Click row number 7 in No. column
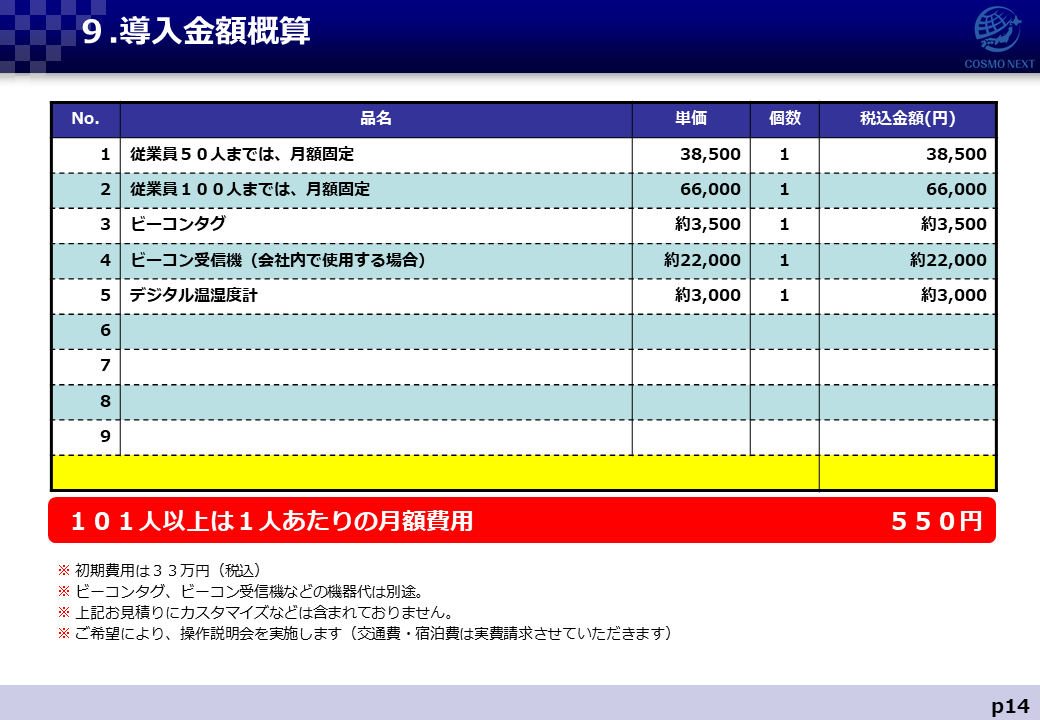Image resolution: width=1040 pixels, height=720 pixels. 105,365
